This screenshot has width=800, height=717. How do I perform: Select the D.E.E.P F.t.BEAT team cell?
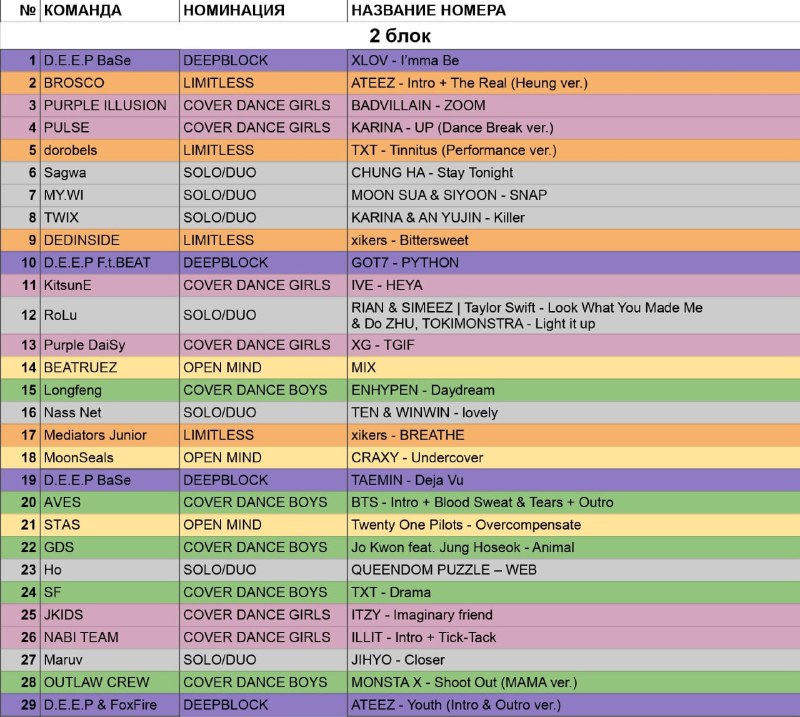tap(110, 262)
